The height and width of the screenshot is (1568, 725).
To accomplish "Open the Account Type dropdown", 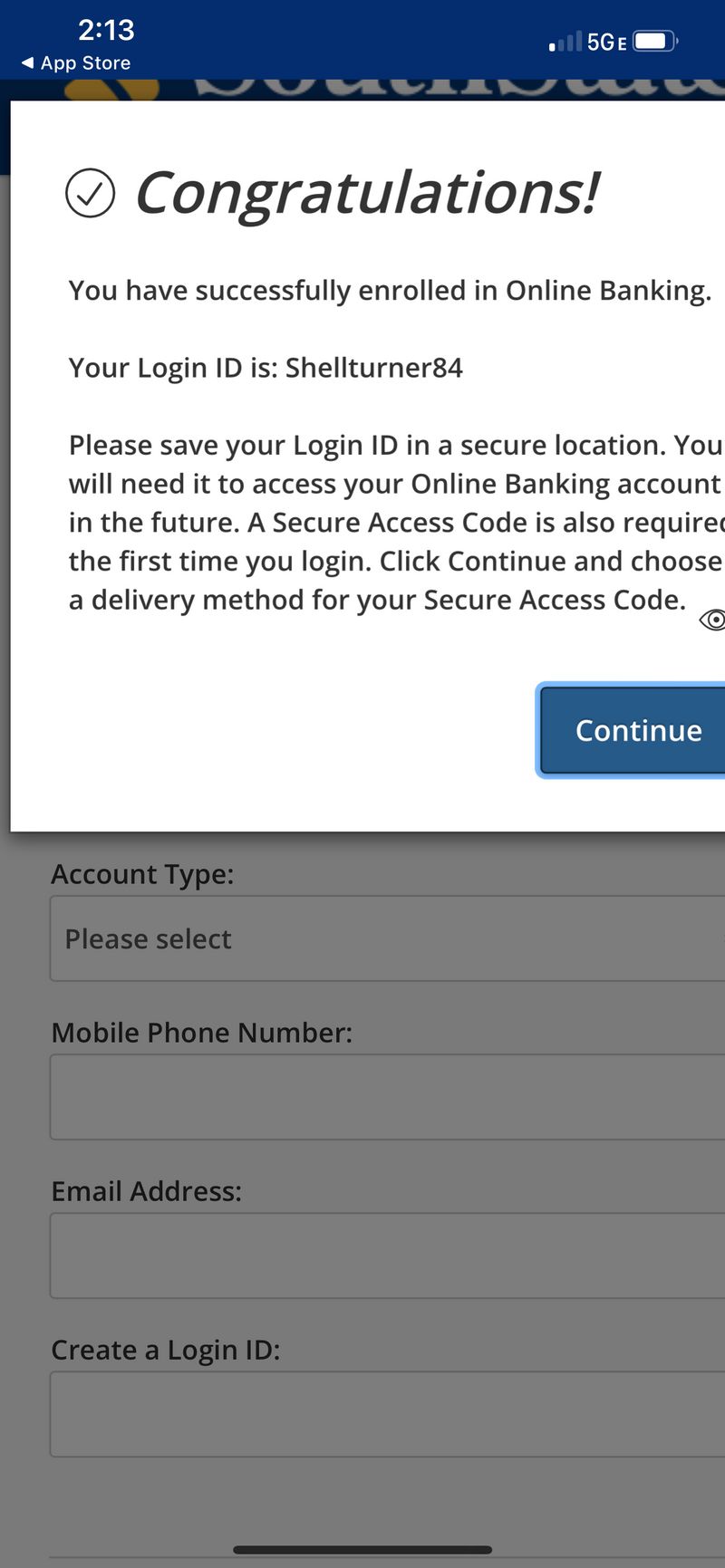I will pos(387,938).
